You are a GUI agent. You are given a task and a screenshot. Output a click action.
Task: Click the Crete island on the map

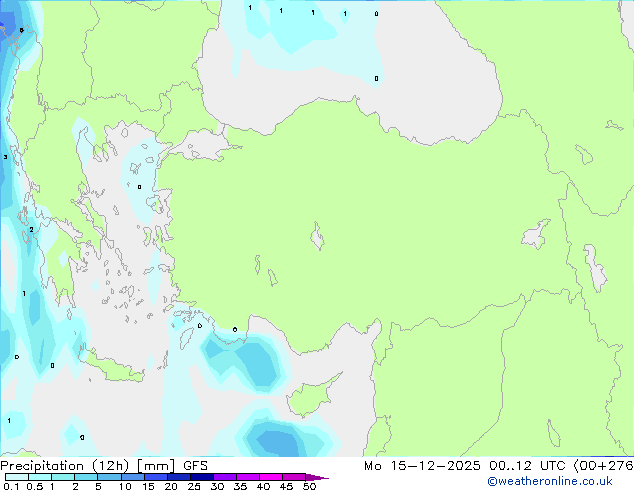tap(115, 369)
